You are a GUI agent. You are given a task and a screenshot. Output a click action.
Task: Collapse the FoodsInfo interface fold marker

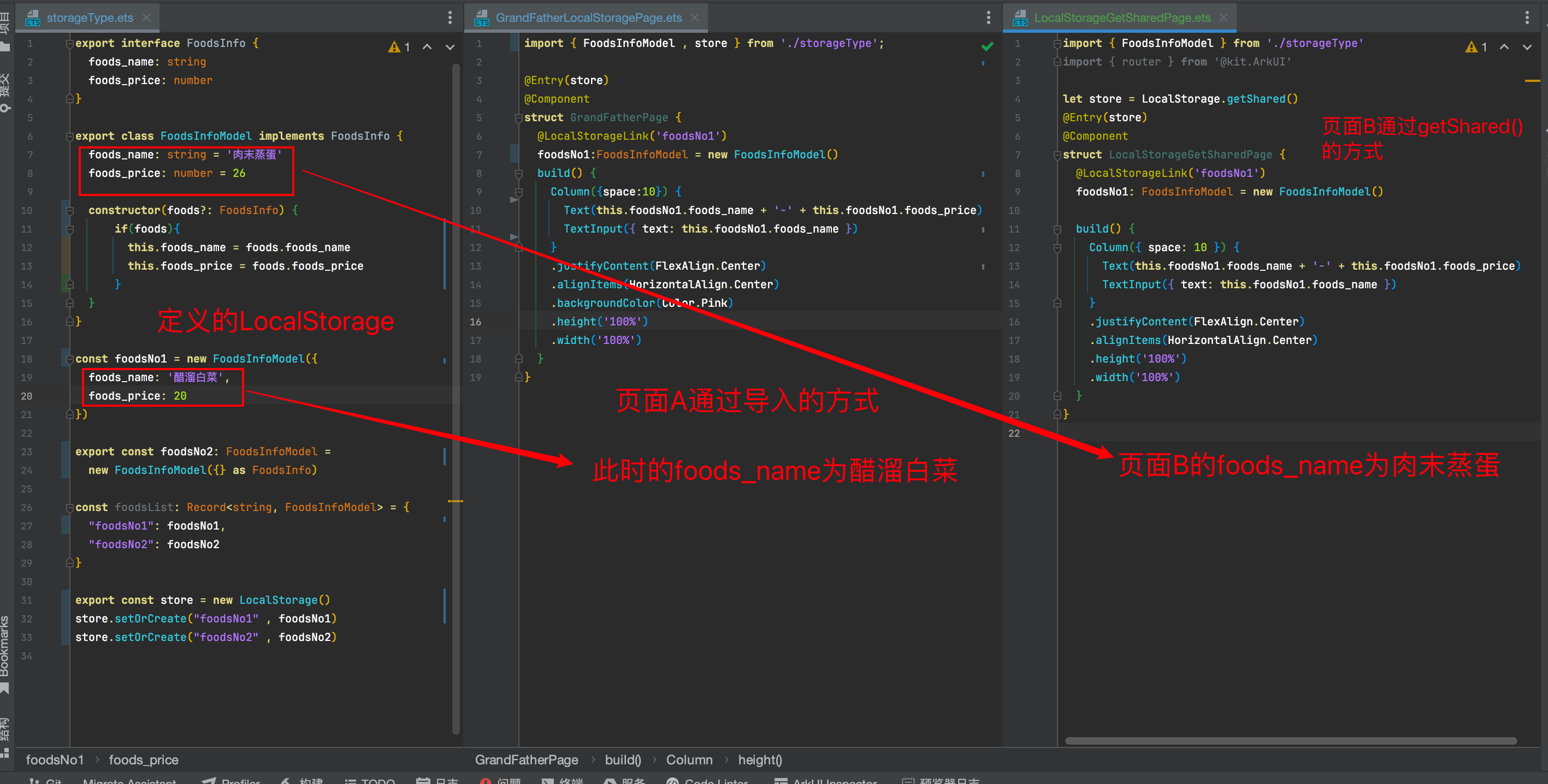click(70, 43)
